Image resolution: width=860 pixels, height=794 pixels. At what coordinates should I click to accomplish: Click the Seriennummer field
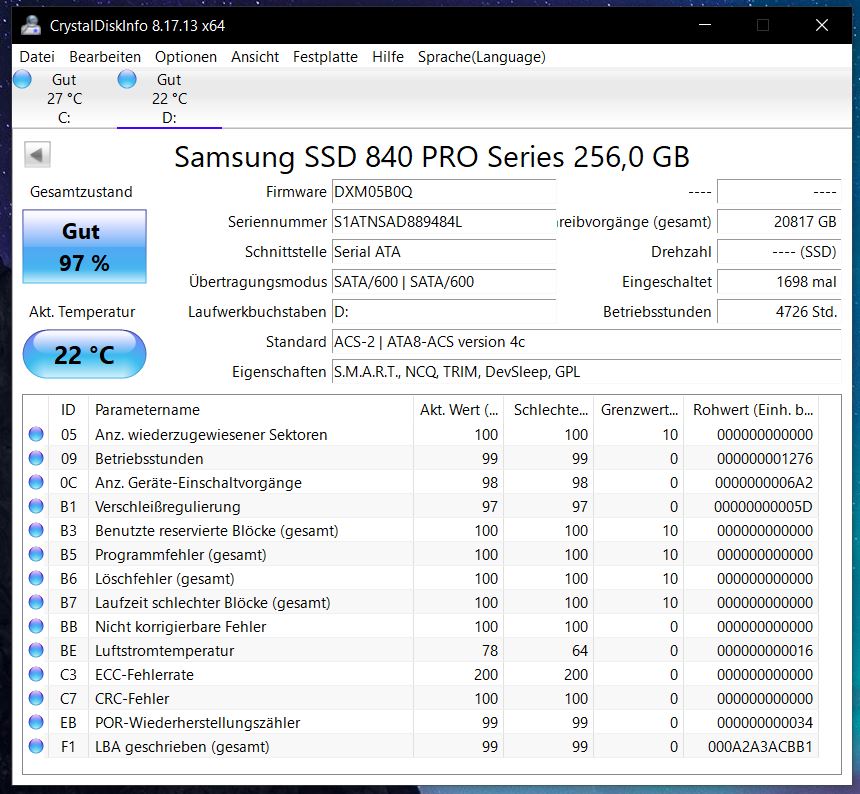(x=444, y=222)
